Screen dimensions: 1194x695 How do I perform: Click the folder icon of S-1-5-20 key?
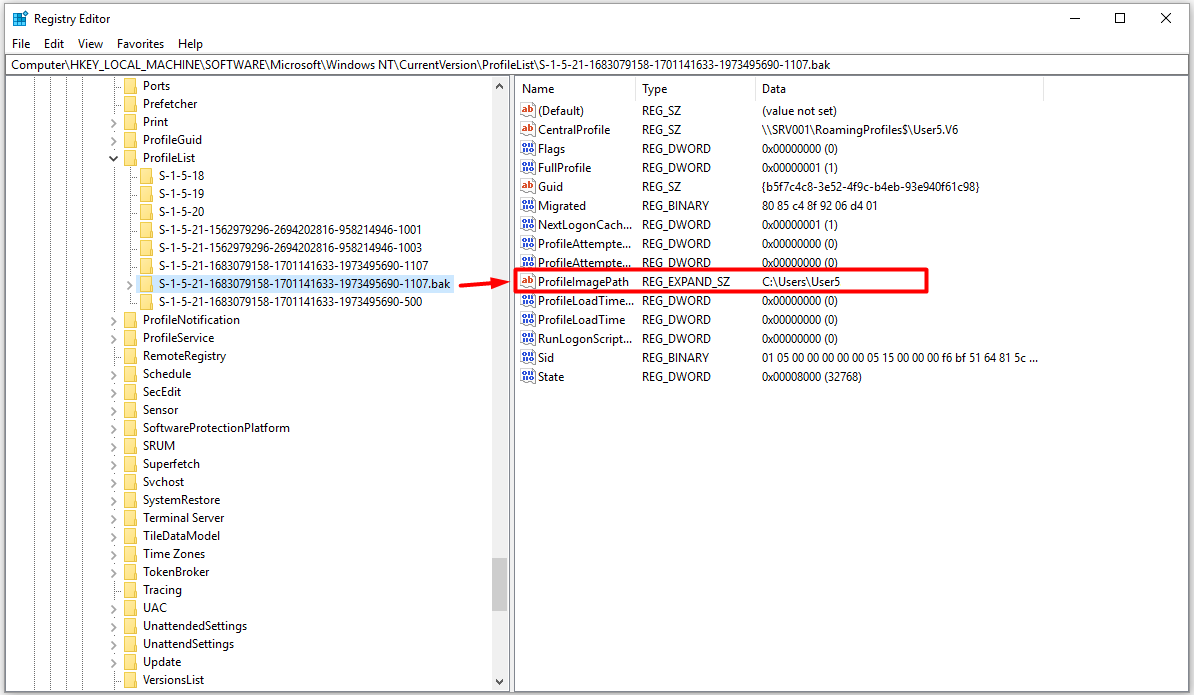146,212
